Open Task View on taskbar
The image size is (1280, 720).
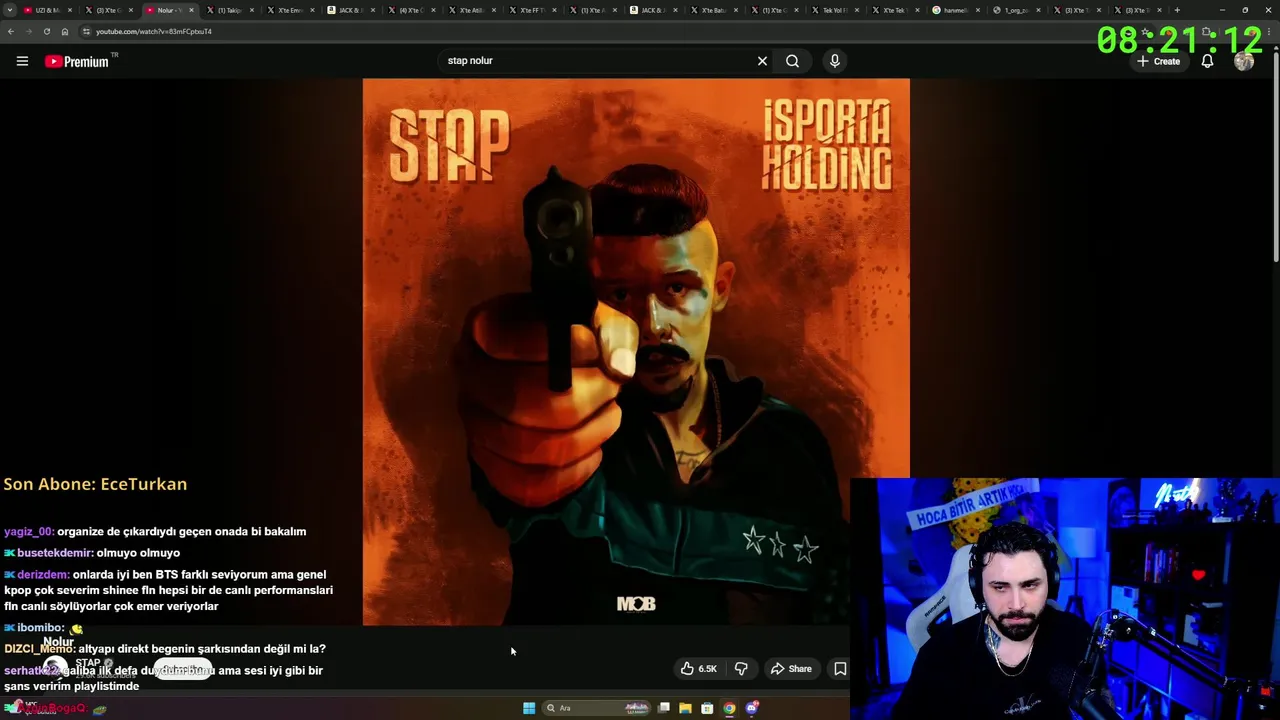[663, 708]
